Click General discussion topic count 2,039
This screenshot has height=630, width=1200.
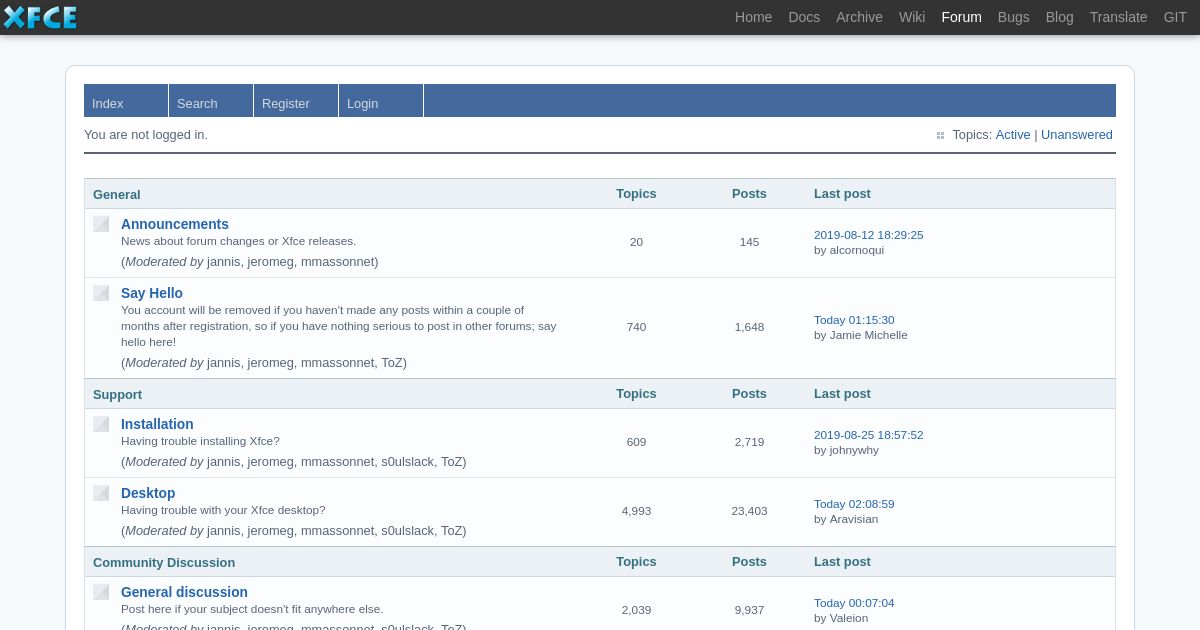coord(636,610)
